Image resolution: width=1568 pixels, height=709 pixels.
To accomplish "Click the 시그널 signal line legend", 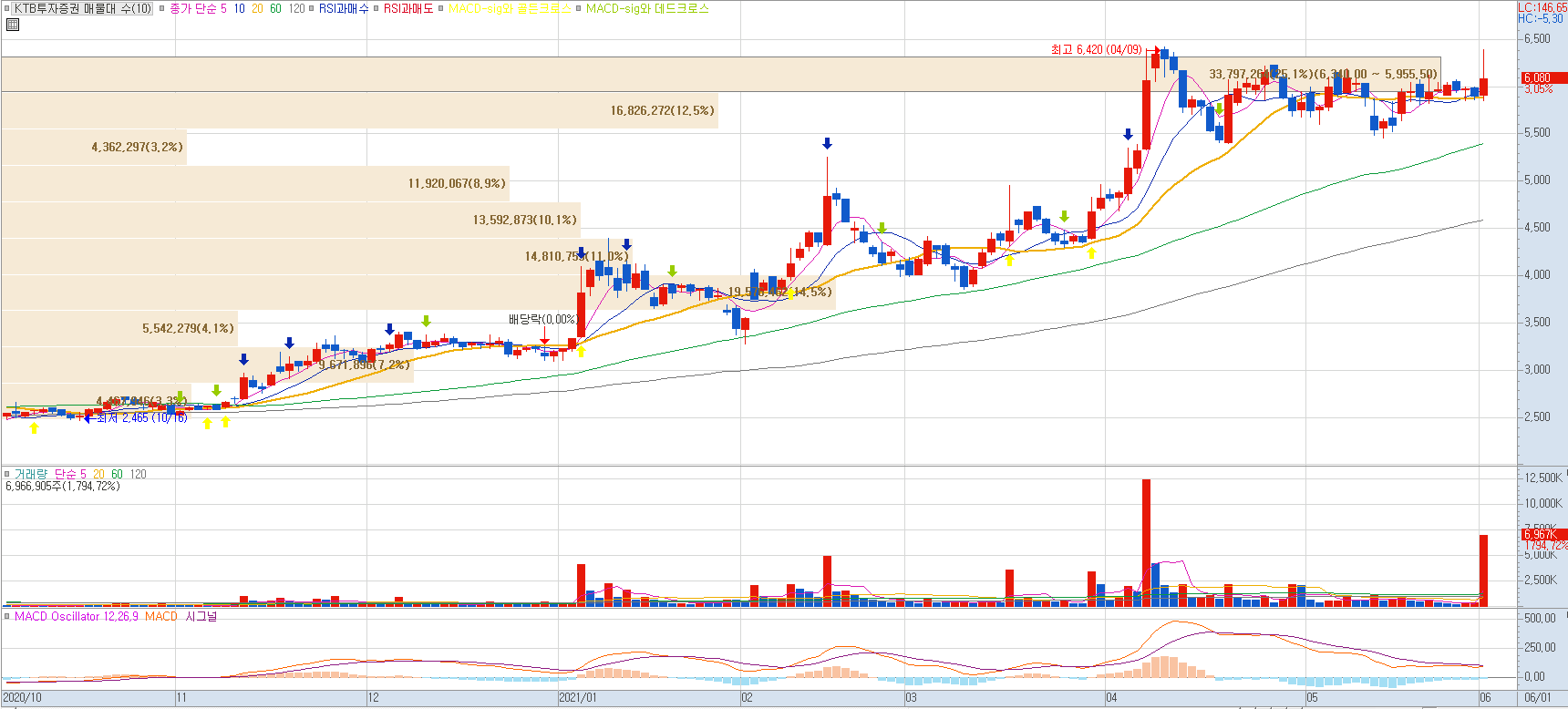I will tap(201, 617).
